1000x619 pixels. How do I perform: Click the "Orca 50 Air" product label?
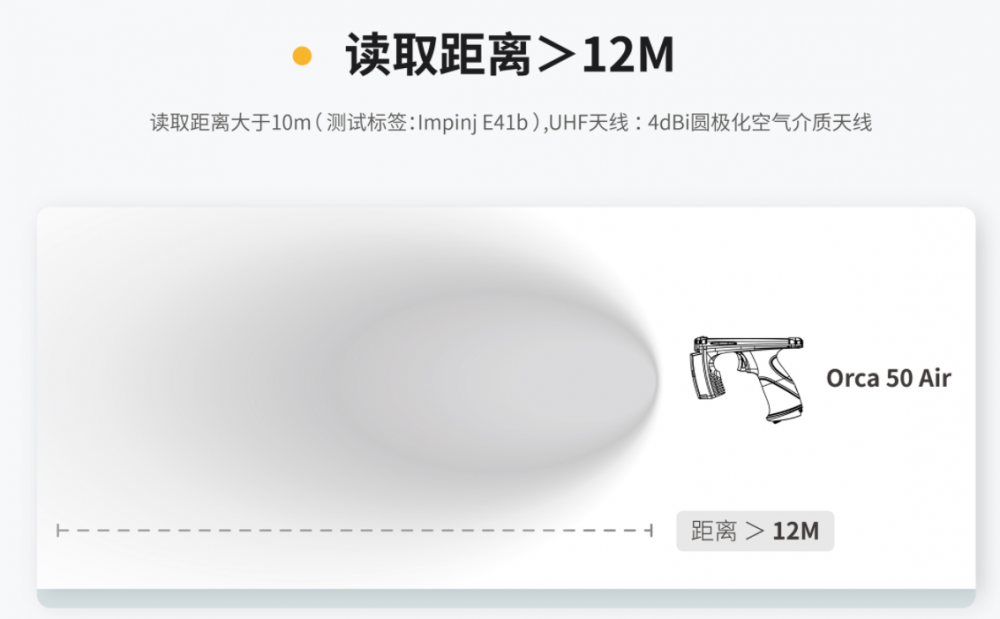(888, 378)
